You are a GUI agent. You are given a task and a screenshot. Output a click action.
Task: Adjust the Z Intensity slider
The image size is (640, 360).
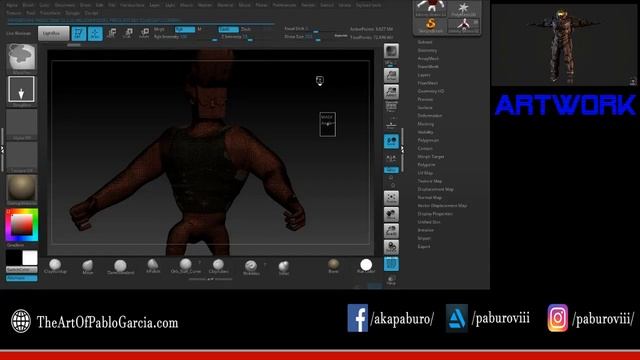pos(237,37)
